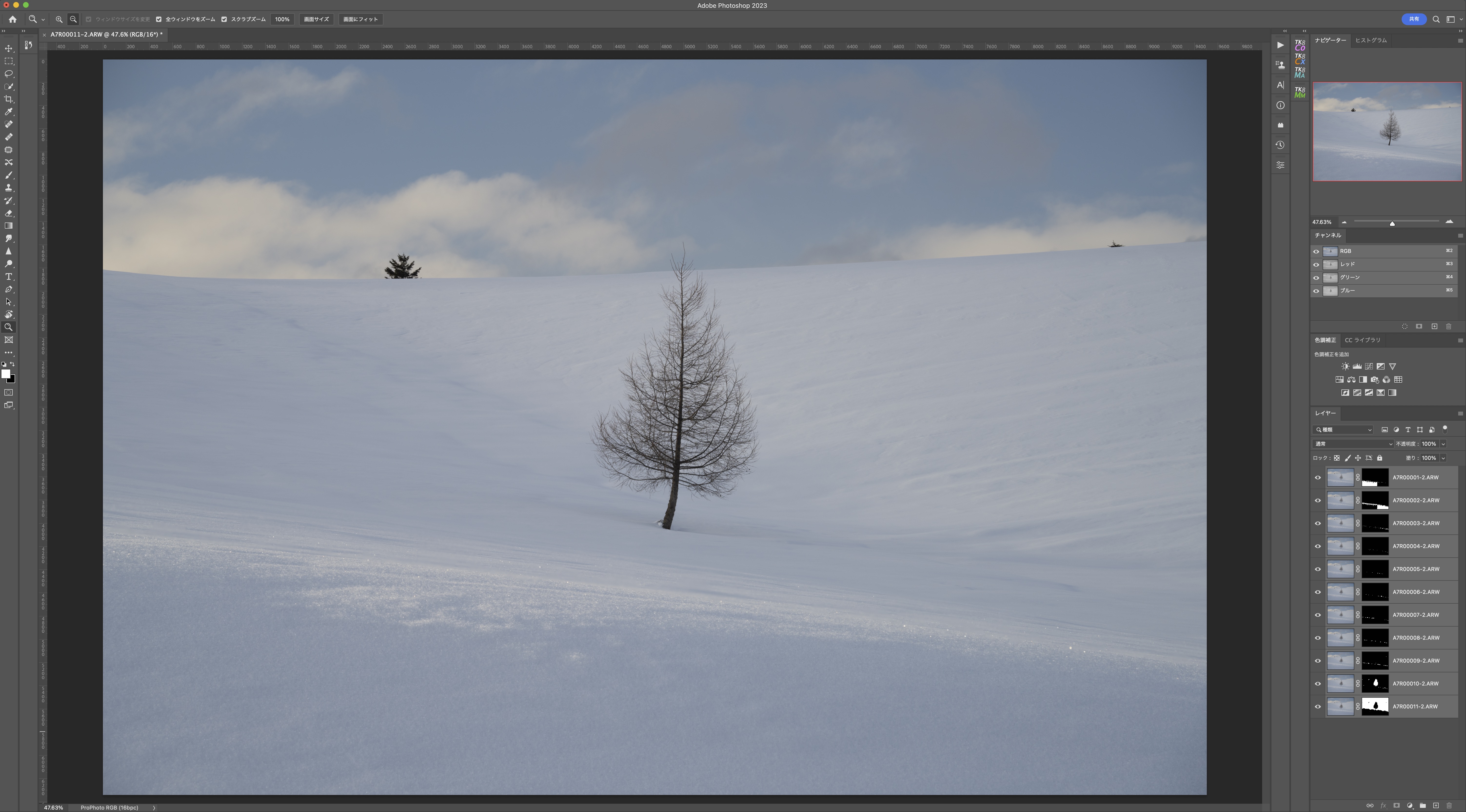The width and height of the screenshot is (1466, 812).
Task: Select the Crop tool
Action: pyautogui.click(x=9, y=99)
